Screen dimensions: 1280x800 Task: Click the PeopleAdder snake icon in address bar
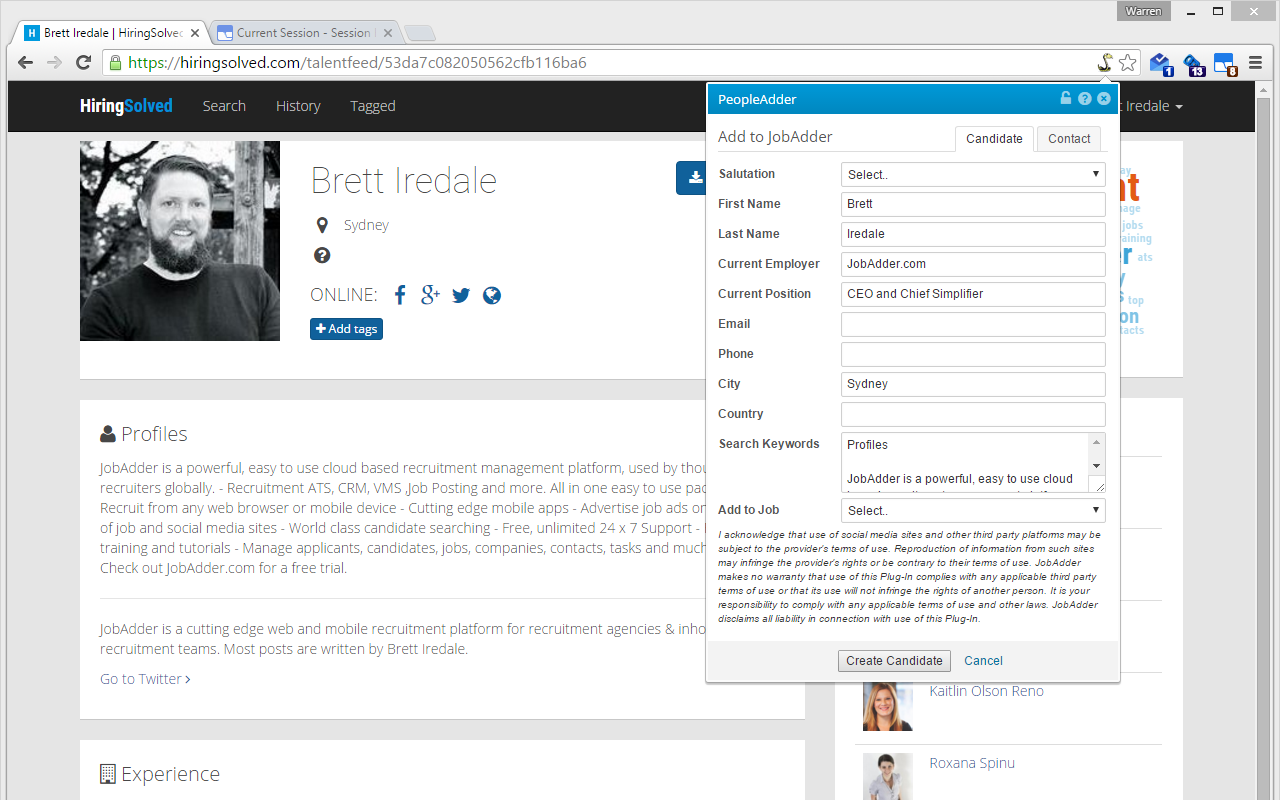pyautogui.click(x=1103, y=61)
